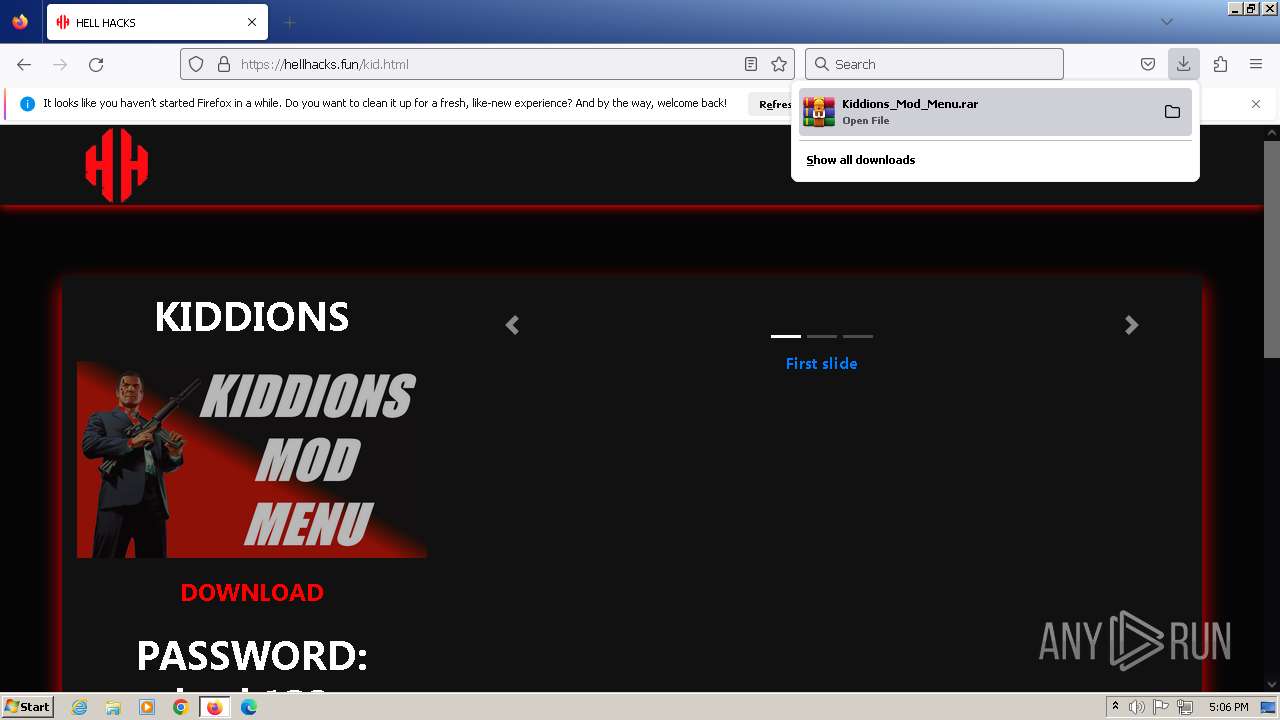The height and width of the screenshot is (720, 1280).
Task: Dismiss the Firefox refresh notification bar
Action: point(1256,104)
